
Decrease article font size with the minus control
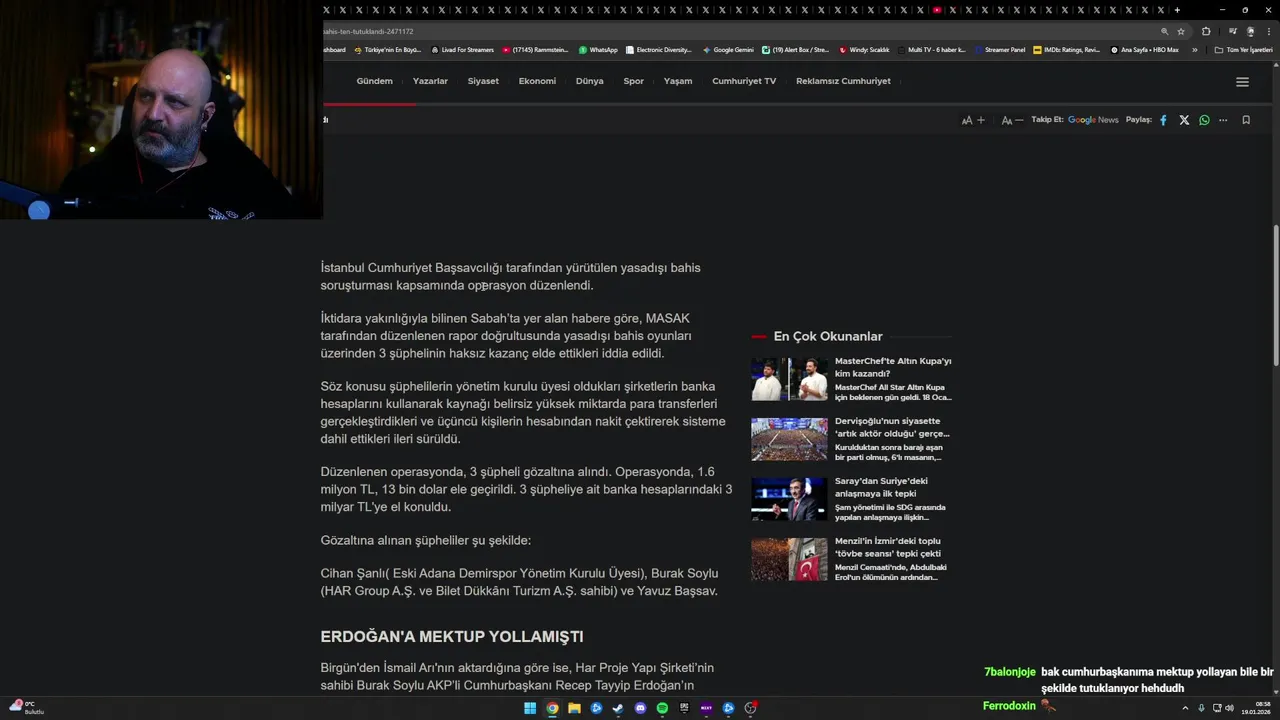(x=1013, y=120)
